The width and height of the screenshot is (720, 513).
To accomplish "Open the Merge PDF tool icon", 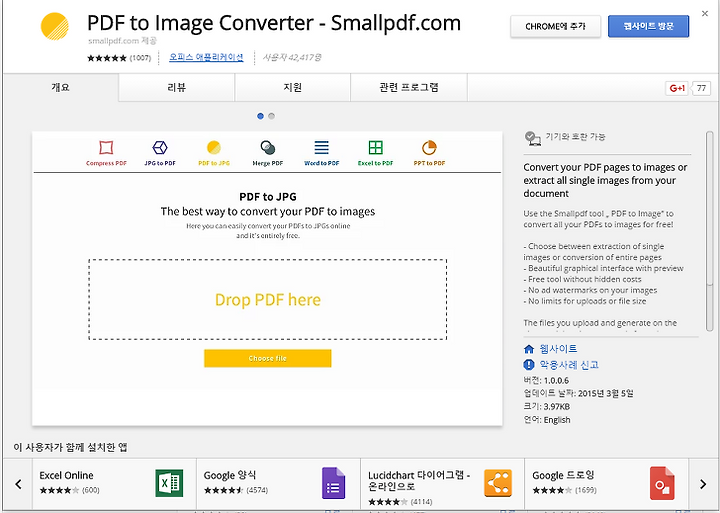I will [268, 147].
